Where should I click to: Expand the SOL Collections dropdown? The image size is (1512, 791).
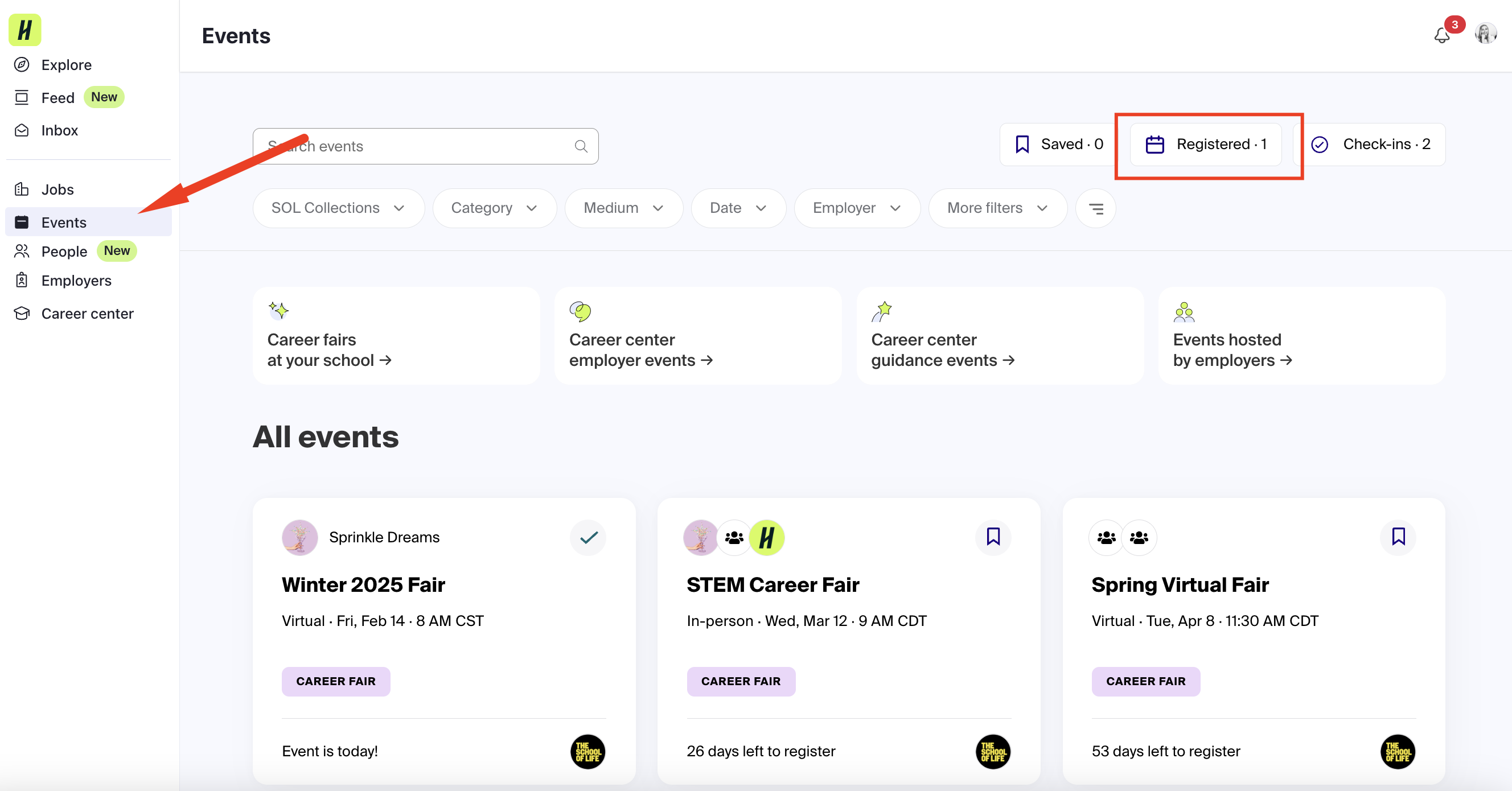click(339, 208)
